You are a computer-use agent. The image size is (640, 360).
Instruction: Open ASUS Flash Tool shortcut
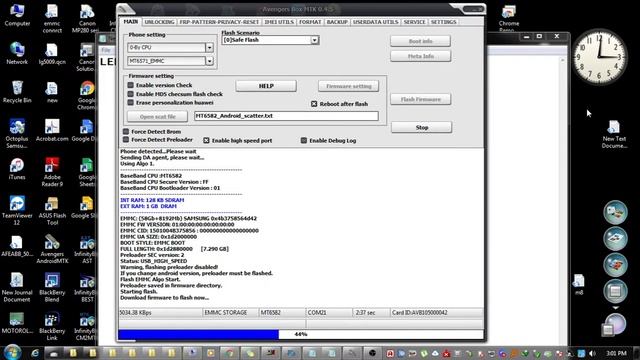coord(52,211)
